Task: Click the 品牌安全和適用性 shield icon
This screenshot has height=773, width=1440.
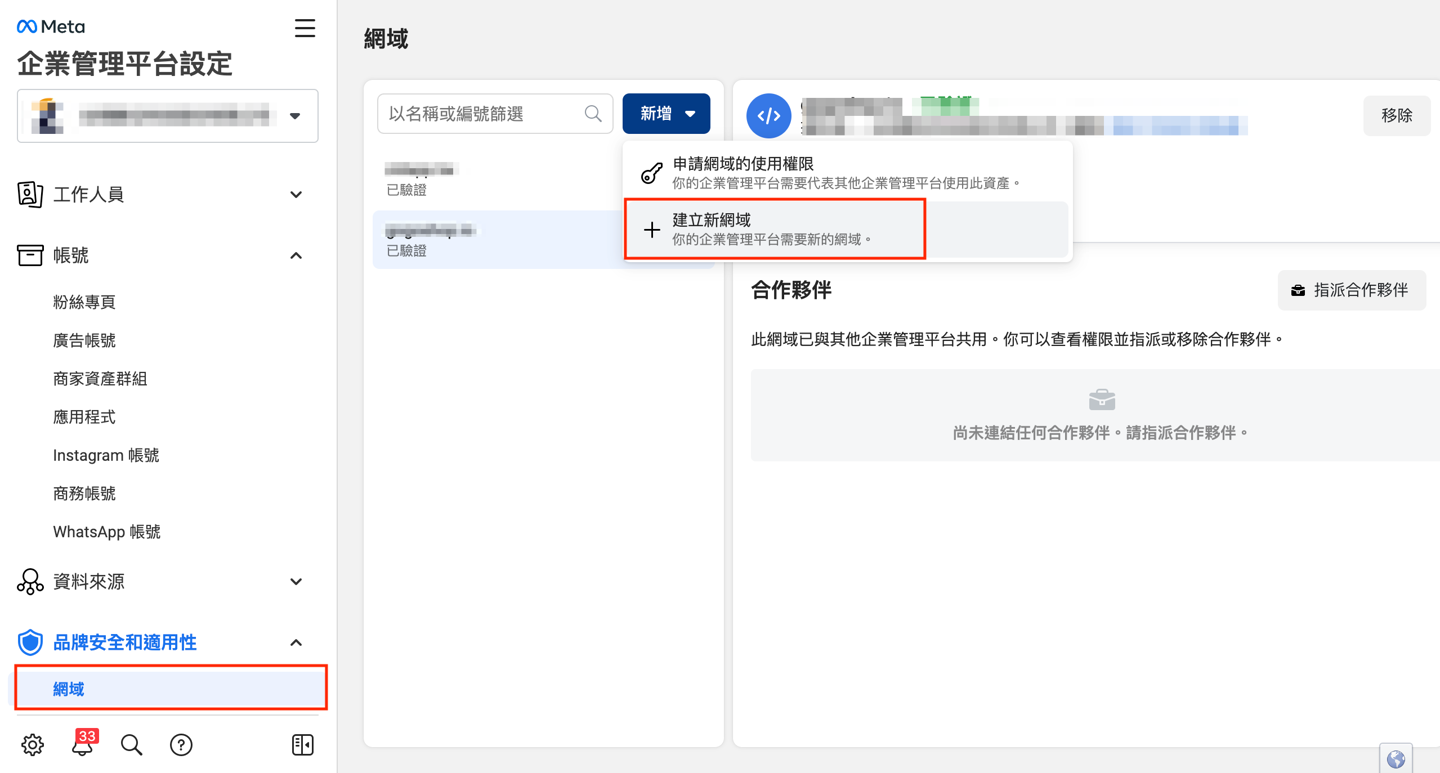Action: pos(30,642)
